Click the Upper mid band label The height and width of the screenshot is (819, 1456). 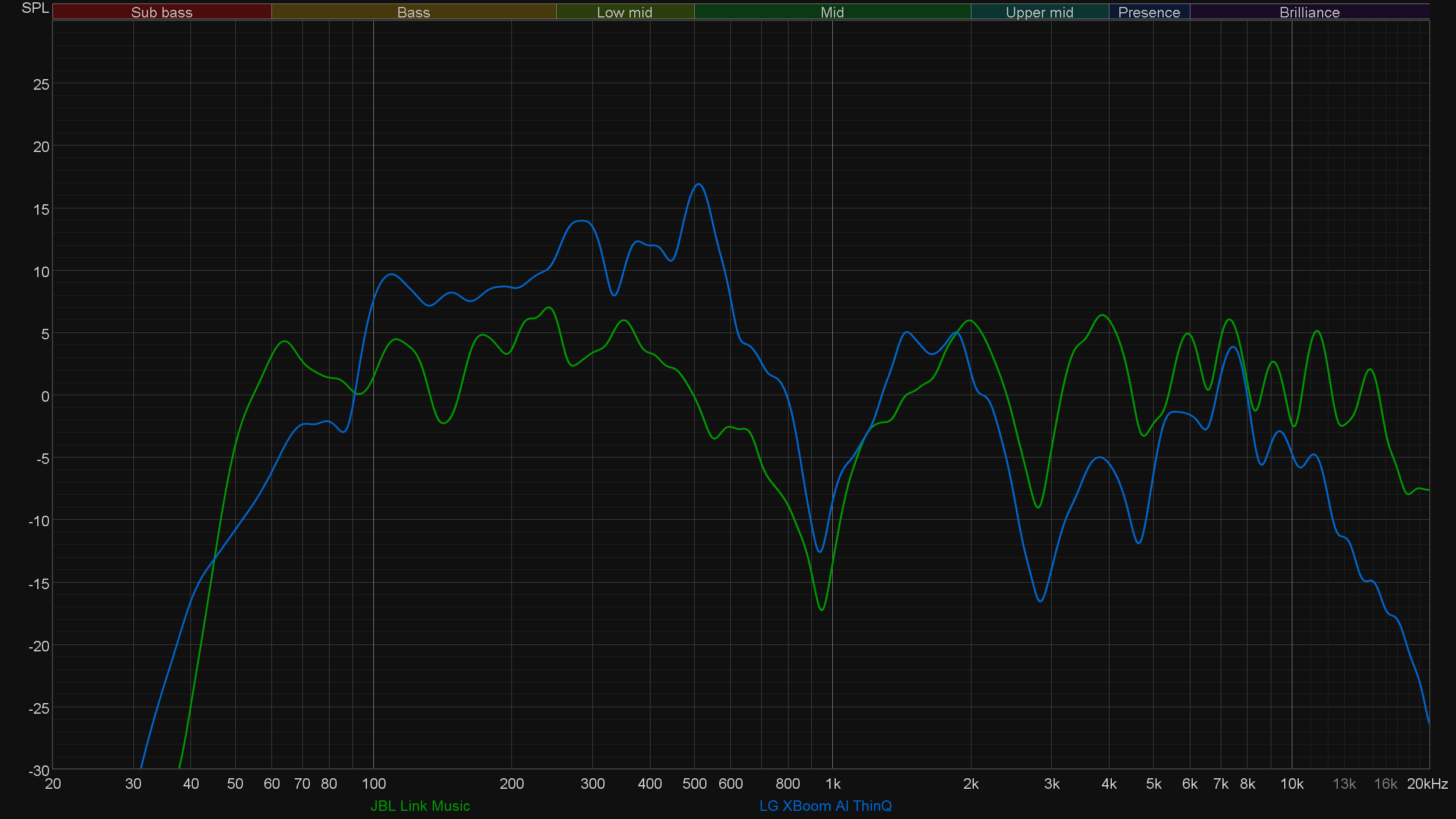click(1039, 12)
